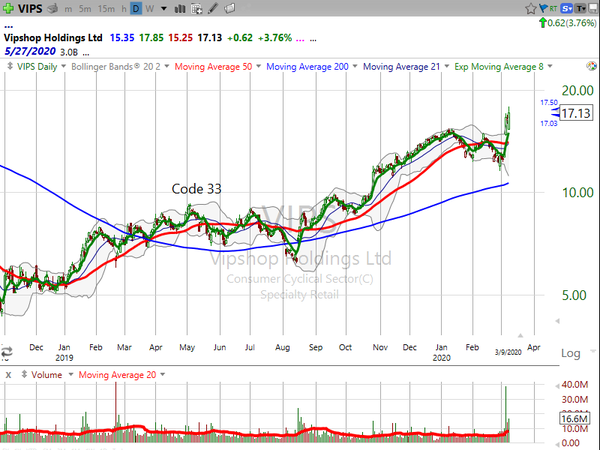Switch to 1-minute 'm' timeframe
The image size is (600, 450).
click(68, 8)
